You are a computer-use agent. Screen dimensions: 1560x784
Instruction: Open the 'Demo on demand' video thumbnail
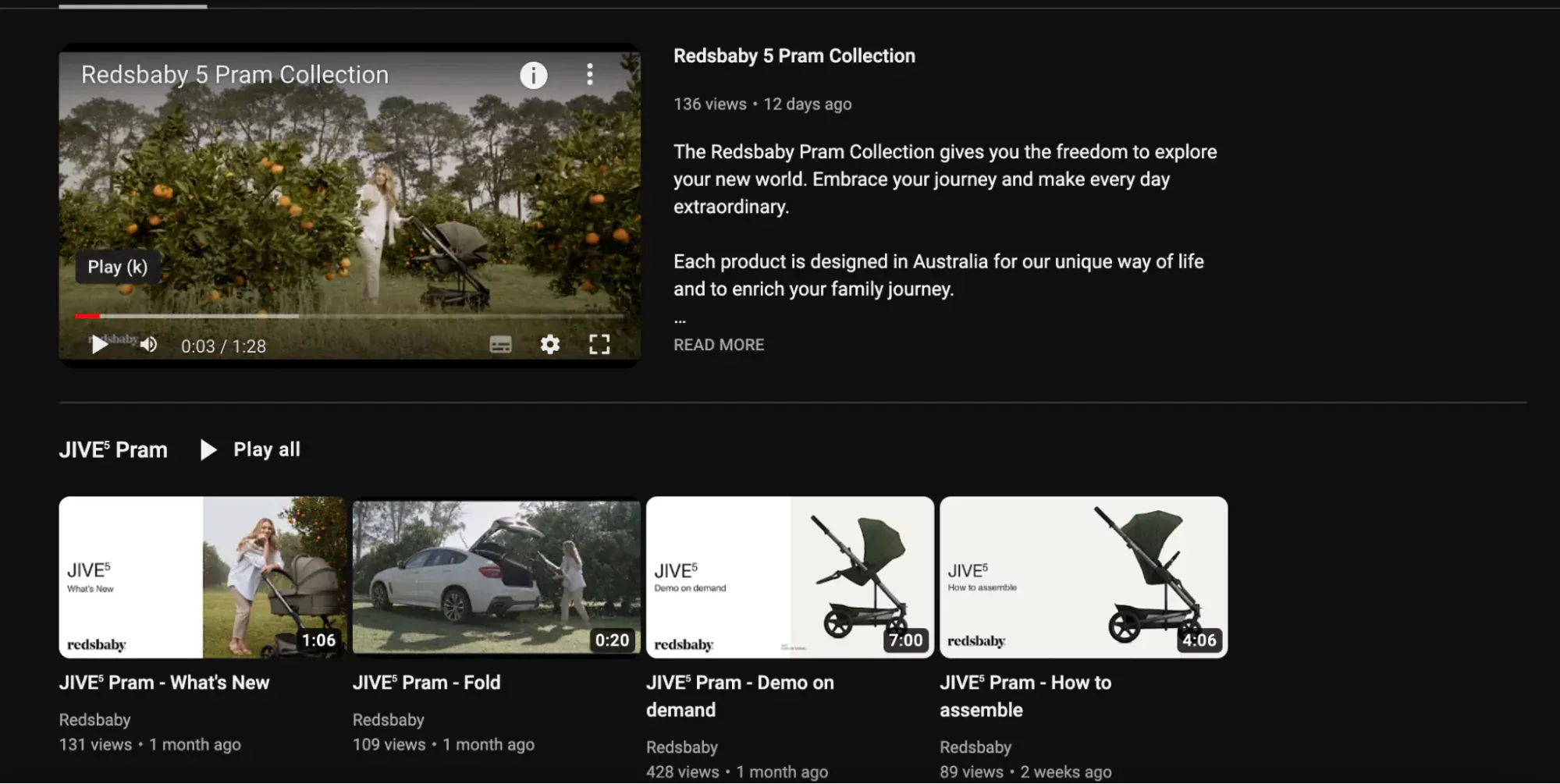[790, 577]
